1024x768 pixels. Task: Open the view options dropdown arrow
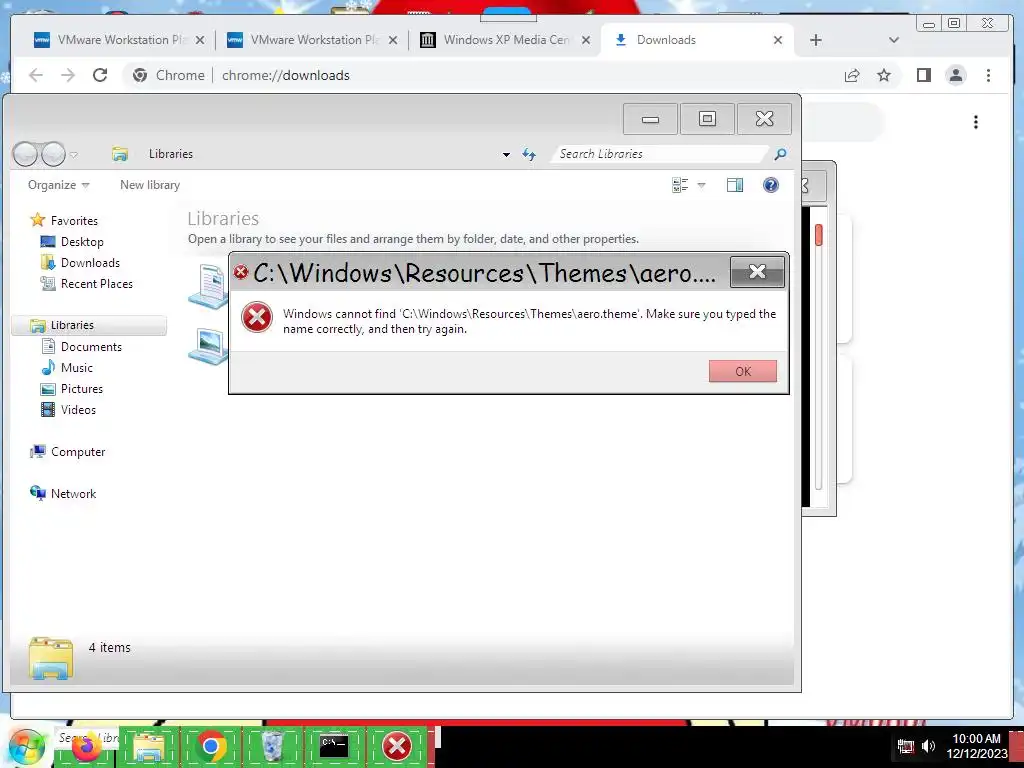click(701, 185)
